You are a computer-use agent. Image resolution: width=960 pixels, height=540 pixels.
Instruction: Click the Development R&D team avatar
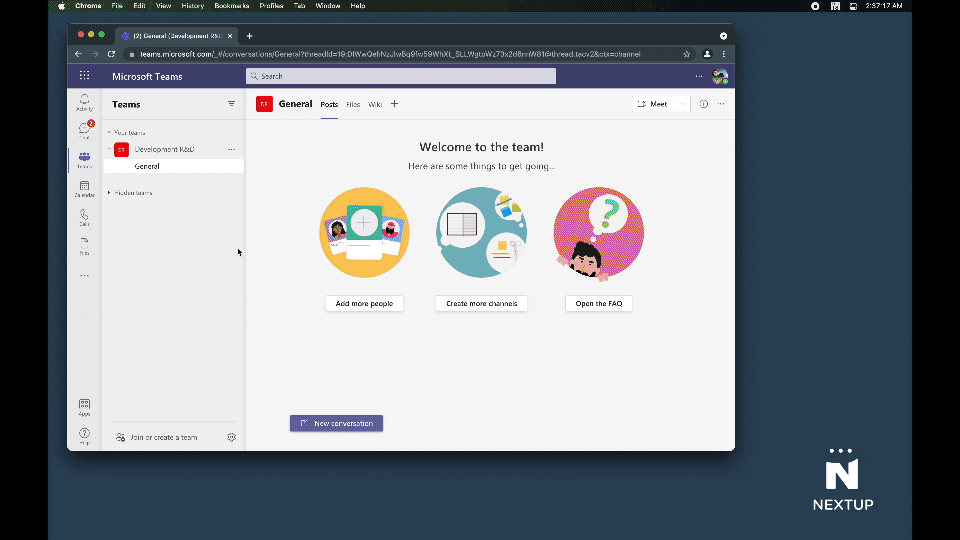121,149
